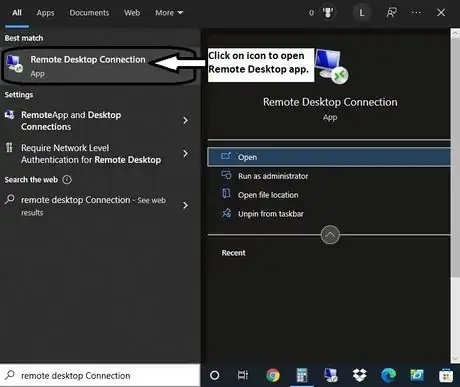460x387 pixels.
Task: Select Unpin from taskbar
Action: point(329,214)
